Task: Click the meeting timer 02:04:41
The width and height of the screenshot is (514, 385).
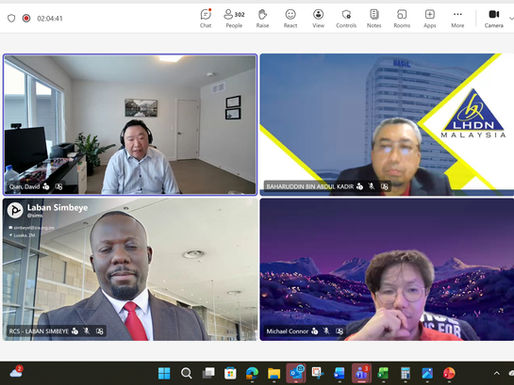Action: 50,18
